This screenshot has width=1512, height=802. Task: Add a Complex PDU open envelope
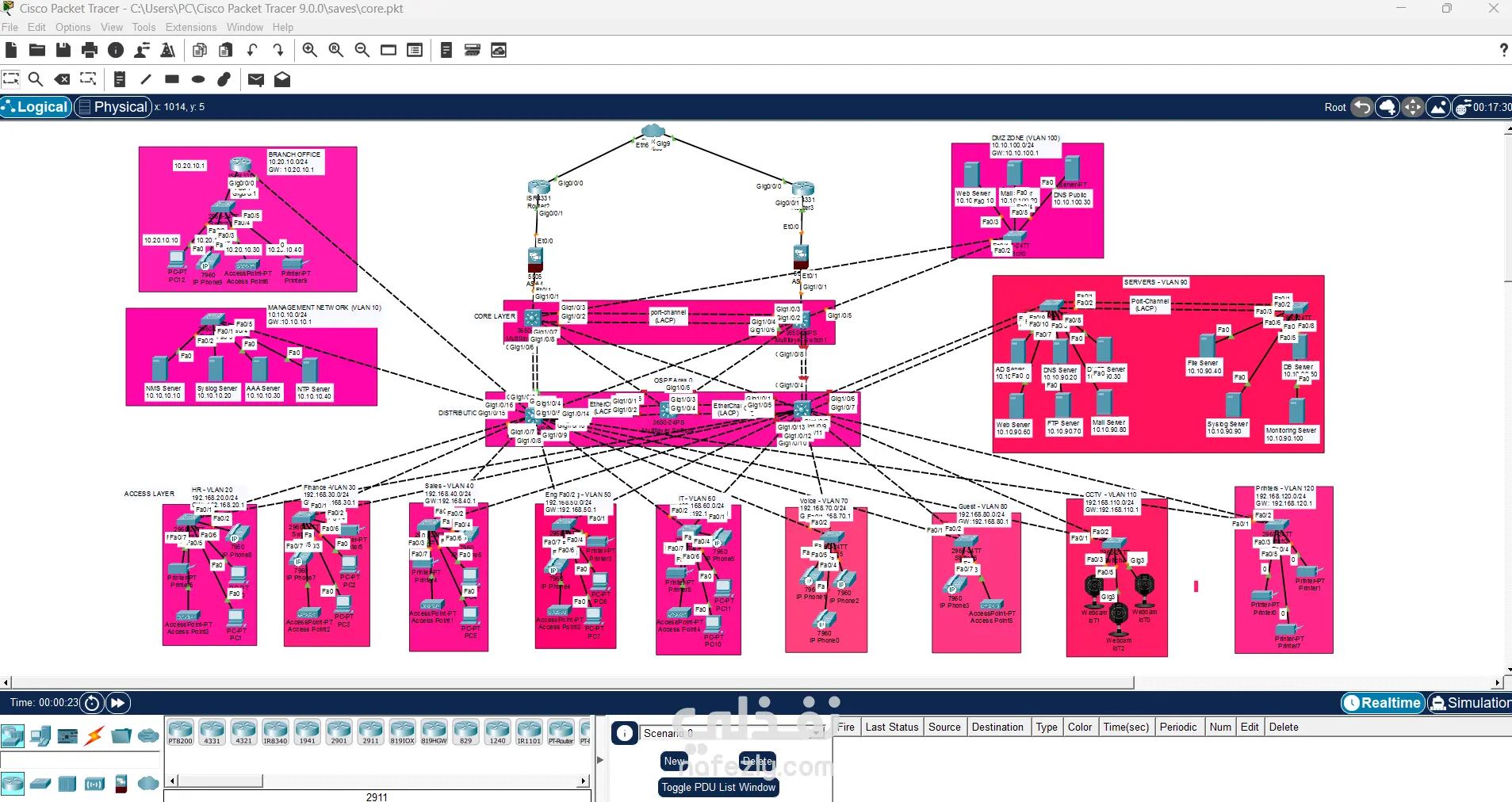pyautogui.click(x=282, y=79)
